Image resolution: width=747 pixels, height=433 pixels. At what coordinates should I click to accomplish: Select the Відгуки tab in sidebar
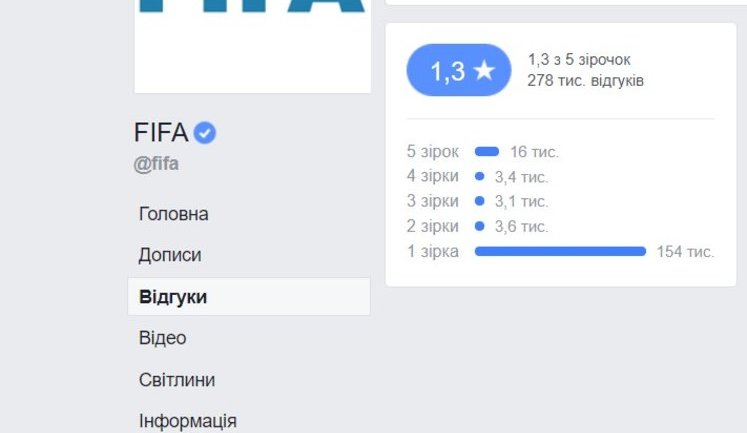pyautogui.click(x=173, y=297)
